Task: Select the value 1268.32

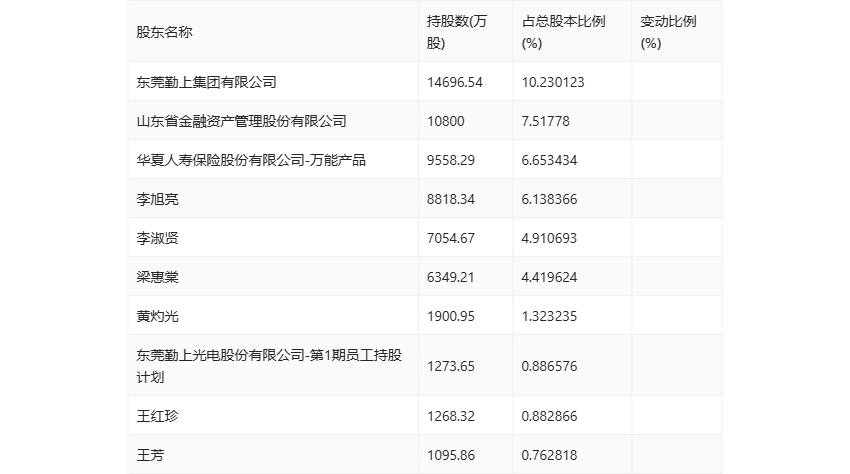Action: tap(450, 416)
